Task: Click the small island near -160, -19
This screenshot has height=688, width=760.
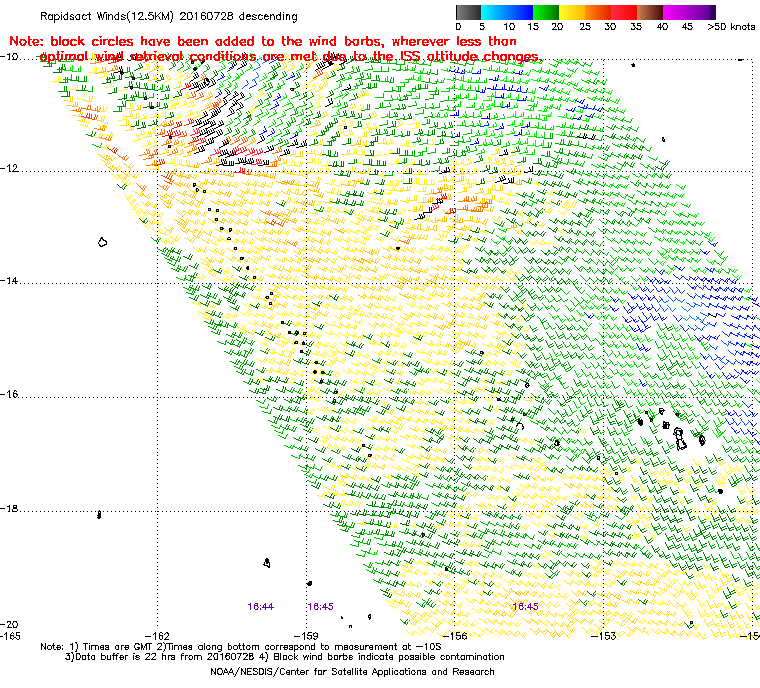Action: pos(267,562)
